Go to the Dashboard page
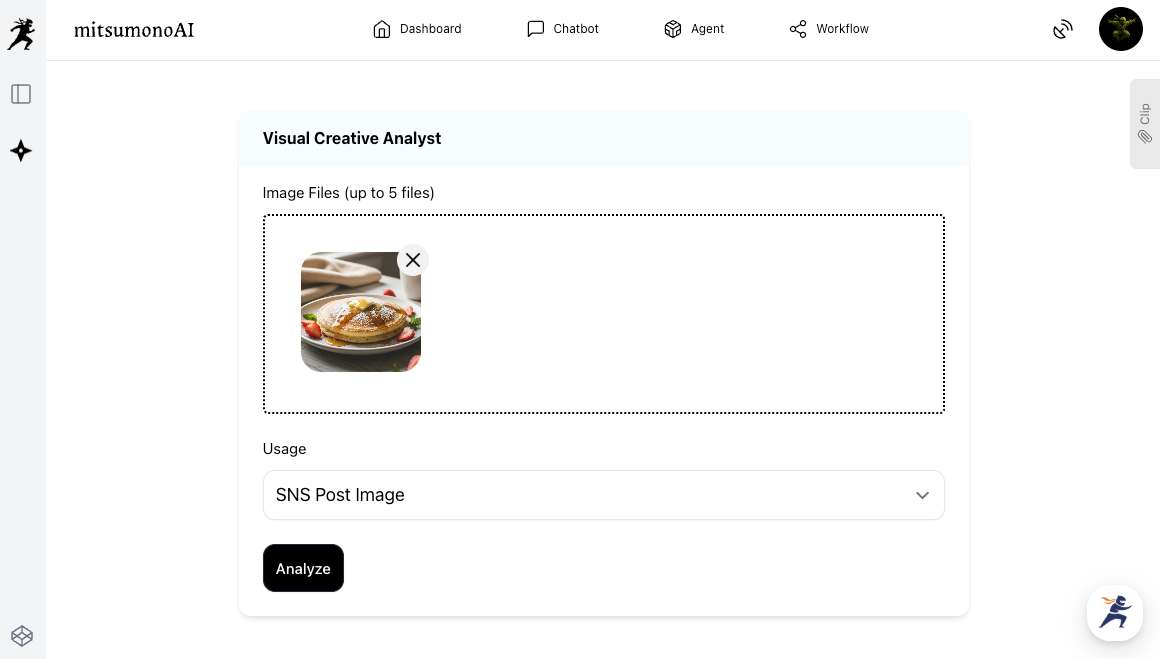1160x659 pixels. click(x=417, y=29)
